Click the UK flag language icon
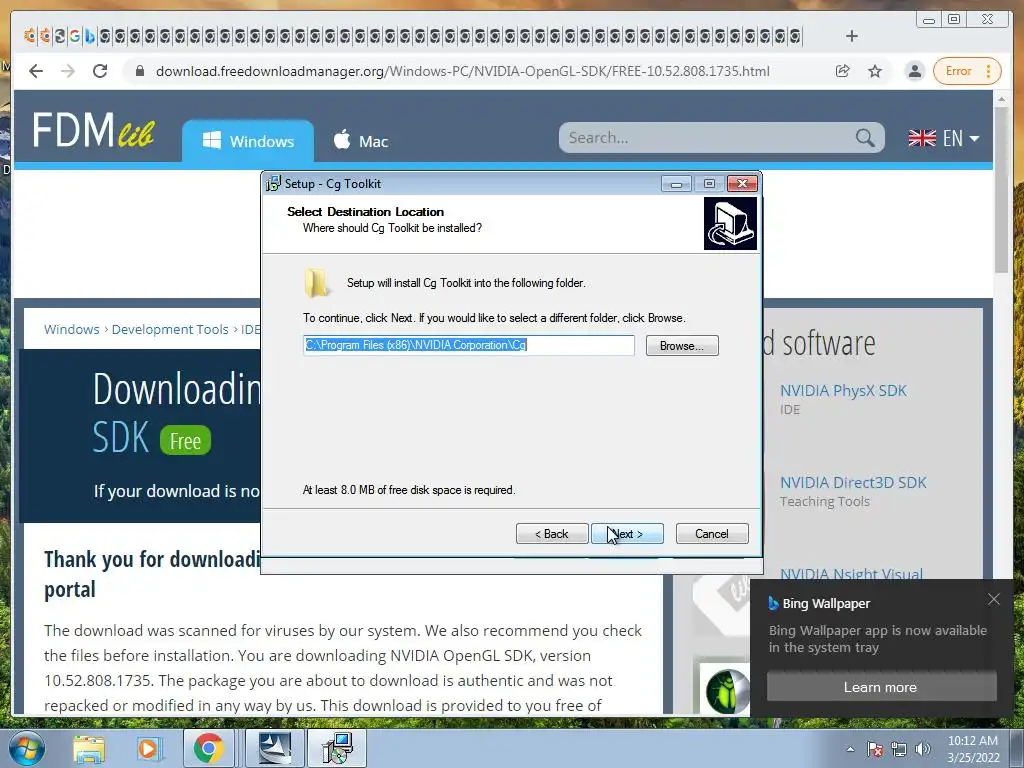This screenshot has height=768, width=1024. tap(922, 138)
